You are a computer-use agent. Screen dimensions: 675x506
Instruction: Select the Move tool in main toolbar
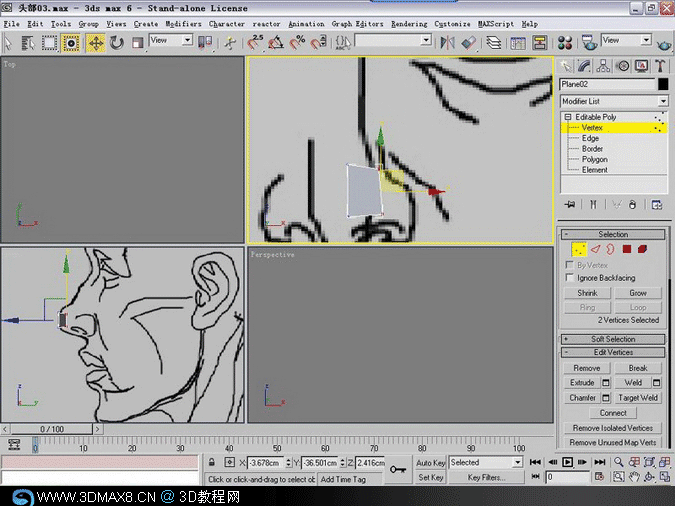[96, 42]
